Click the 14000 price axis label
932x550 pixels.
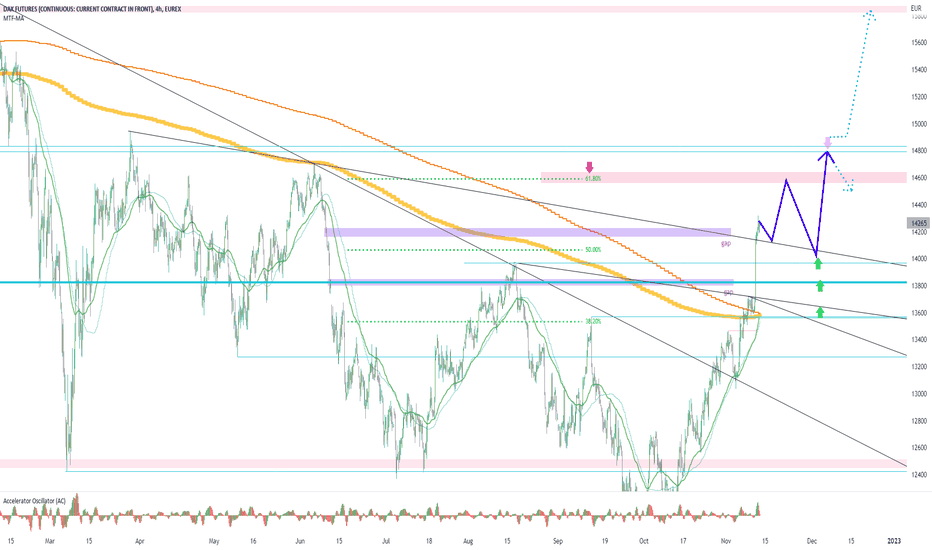click(919, 259)
